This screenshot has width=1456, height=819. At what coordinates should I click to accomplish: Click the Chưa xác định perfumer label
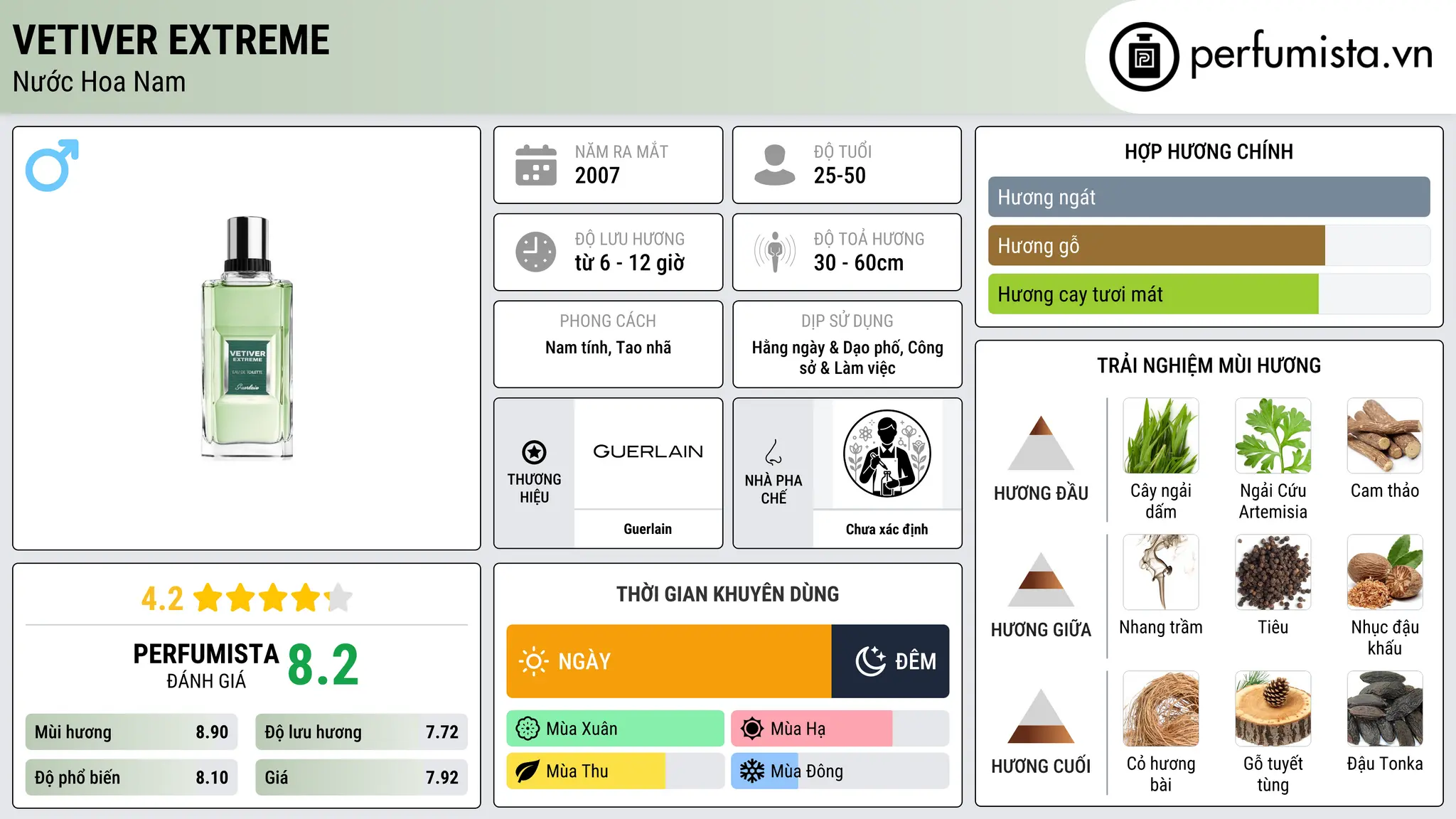(x=887, y=529)
